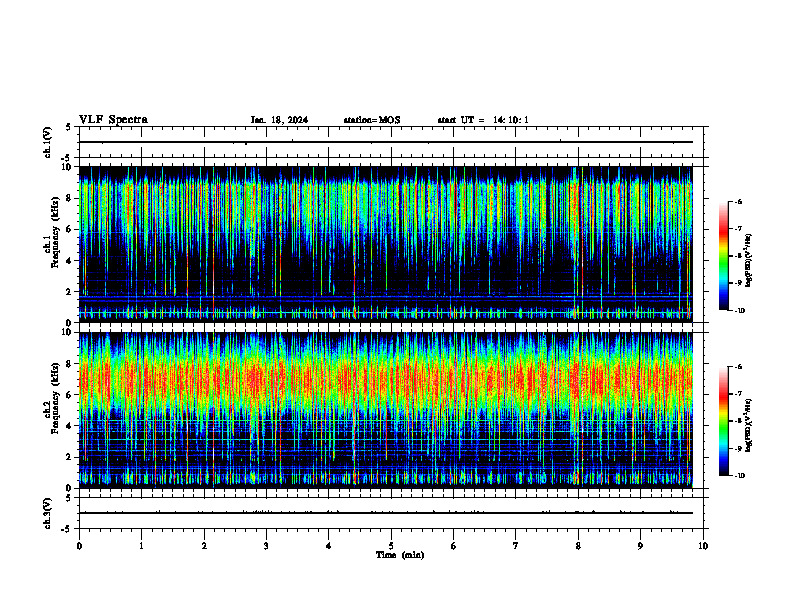Viewport: 792px width, 612px height.
Task: Click the ch.1 colorbar log(PSD) label
Action: point(749,261)
